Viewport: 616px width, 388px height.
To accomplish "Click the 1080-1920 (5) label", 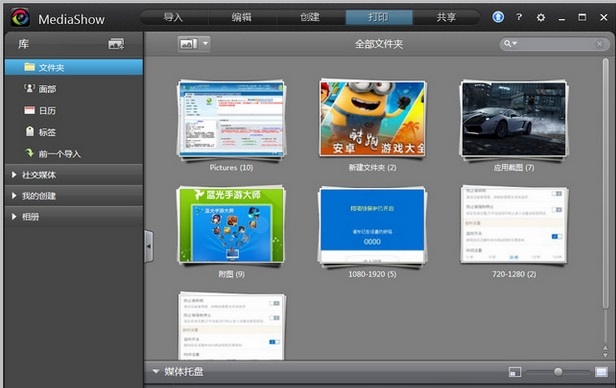I will coord(372,274).
